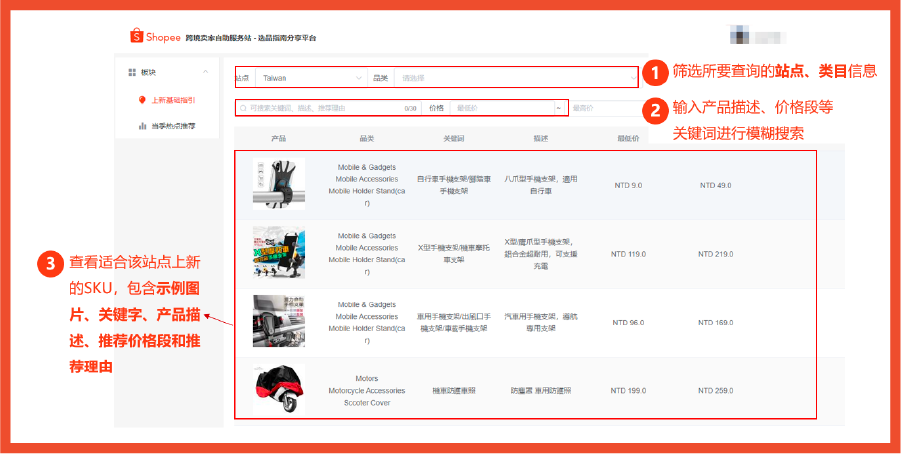
Task: Click the NTD 219.0 price cell
Action: point(715,254)
